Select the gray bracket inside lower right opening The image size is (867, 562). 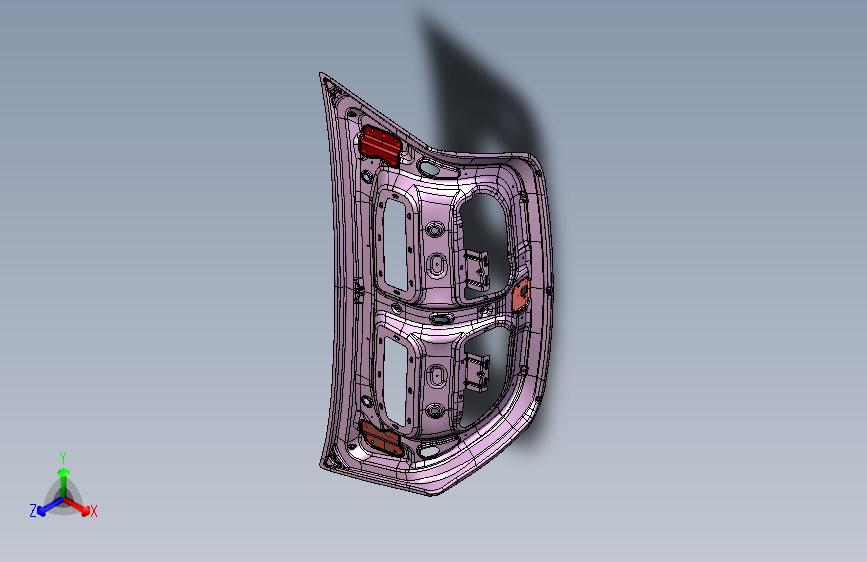click(477, 373)
